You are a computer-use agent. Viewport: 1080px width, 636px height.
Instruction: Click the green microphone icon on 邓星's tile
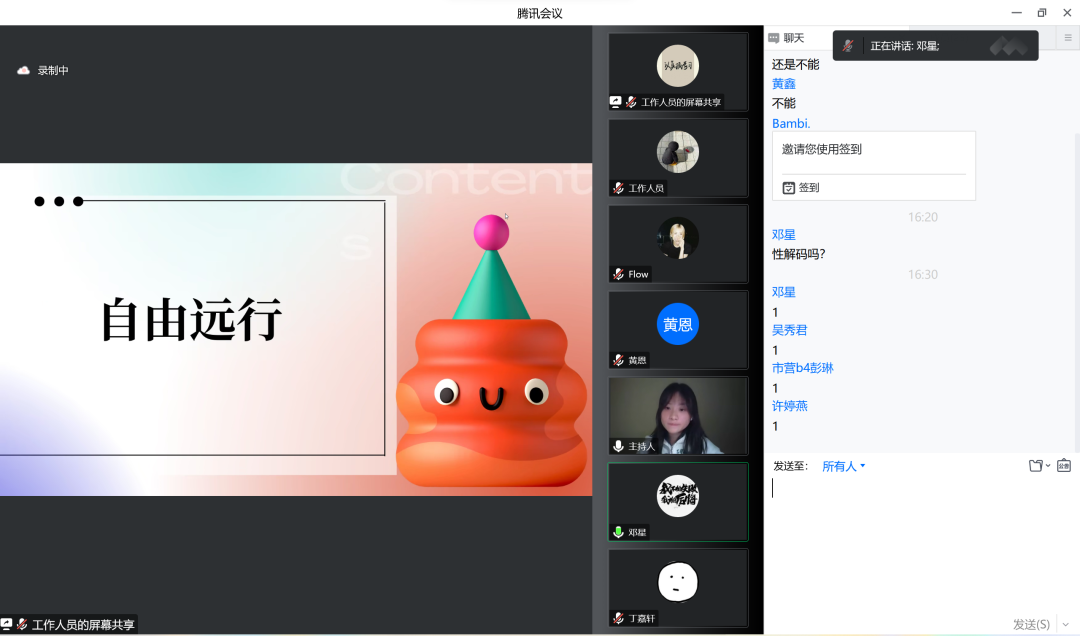tap(619, 532)
